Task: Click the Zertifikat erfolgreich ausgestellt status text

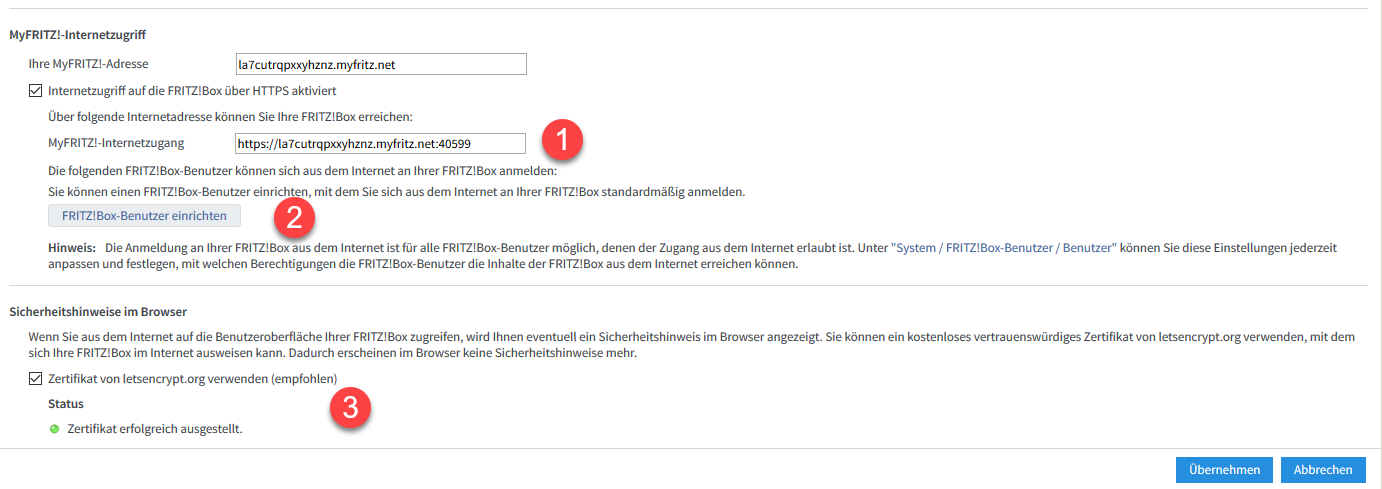Action: click(x=155, y=429)
